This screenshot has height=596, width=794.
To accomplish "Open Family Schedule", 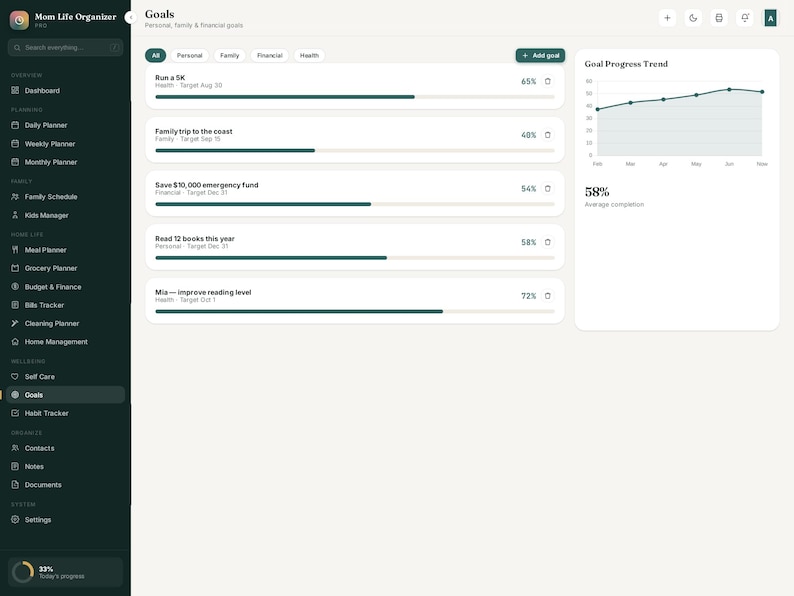I will pyautogui.click(x=65, y=196).
